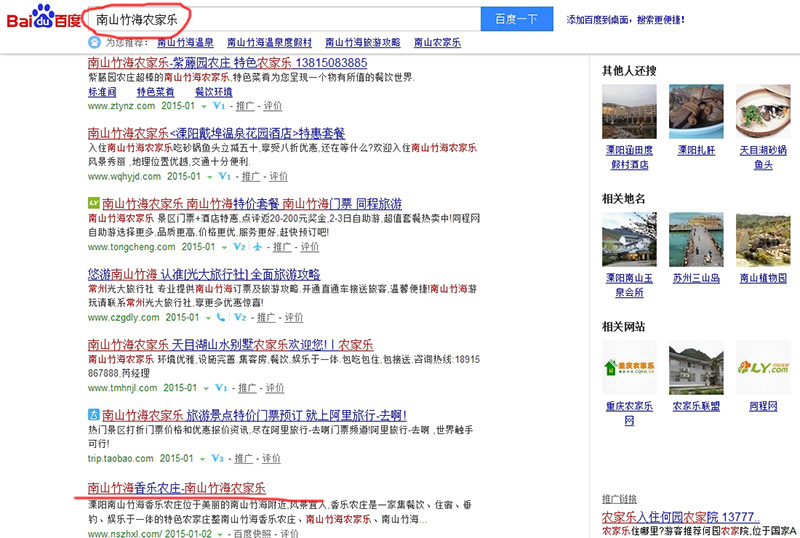The width and height of the screenshot is (800, 538).
Task: Click V2 credibility icon for www.czgdly.com
Action: click(240, 317)
